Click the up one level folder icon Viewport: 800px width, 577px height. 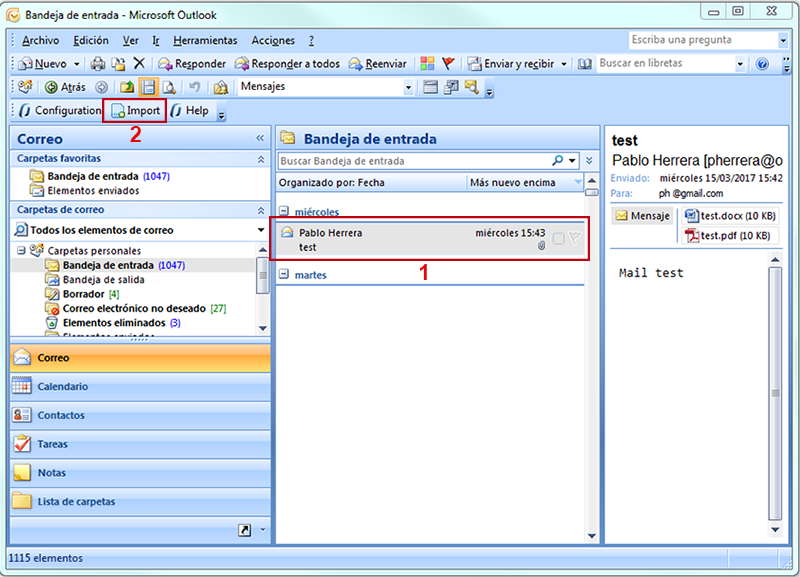point(127,87)
